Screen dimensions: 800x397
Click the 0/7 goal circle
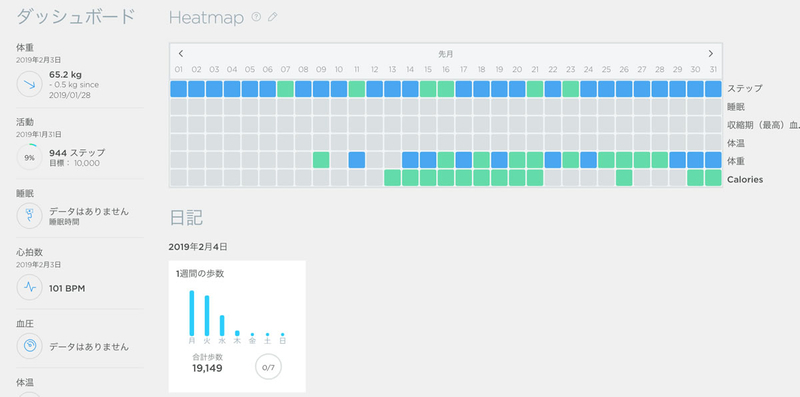[x=268, y=367]
